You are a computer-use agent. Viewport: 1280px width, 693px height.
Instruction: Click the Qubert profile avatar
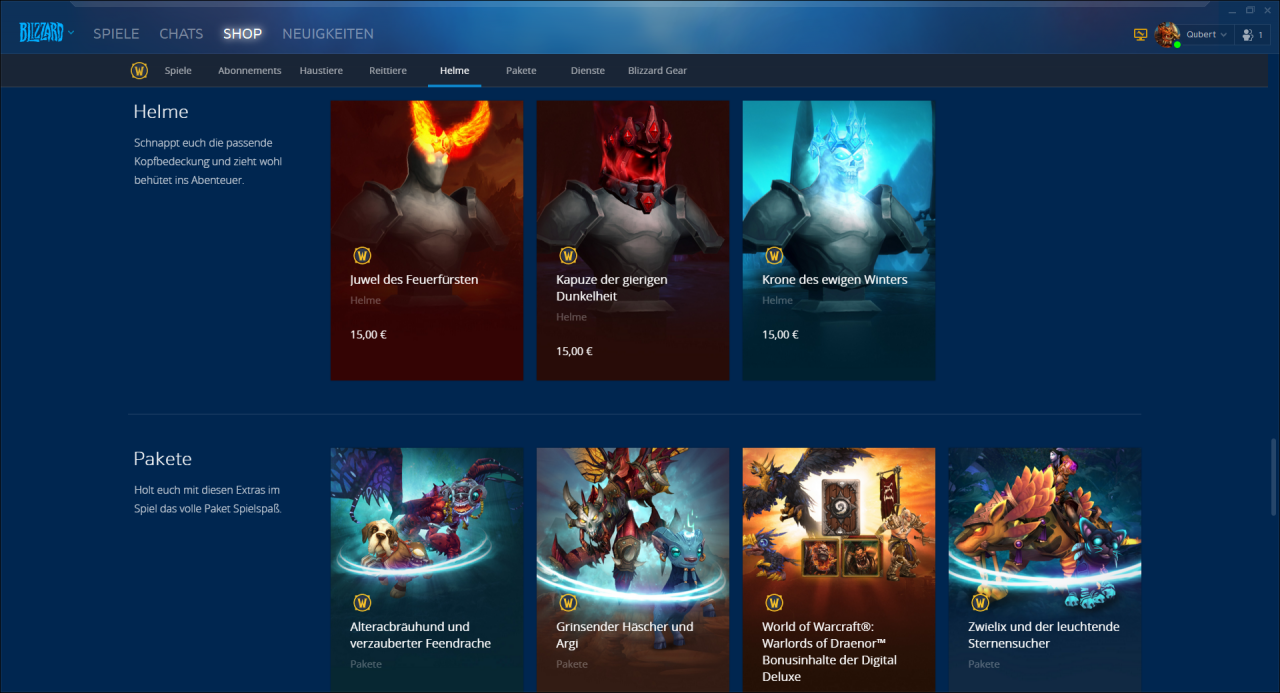coord(1167,34)
